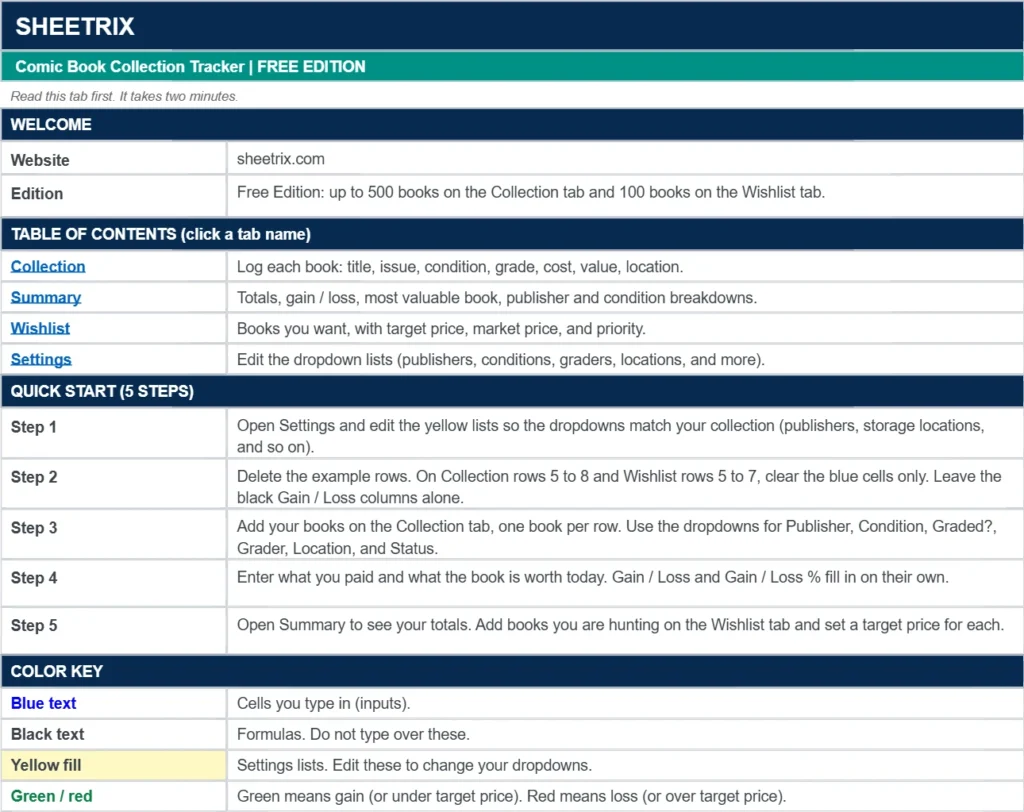Select the Step 4 label cell
Viewport: 1024px width, 812px height.
click(x=114, y=583)
